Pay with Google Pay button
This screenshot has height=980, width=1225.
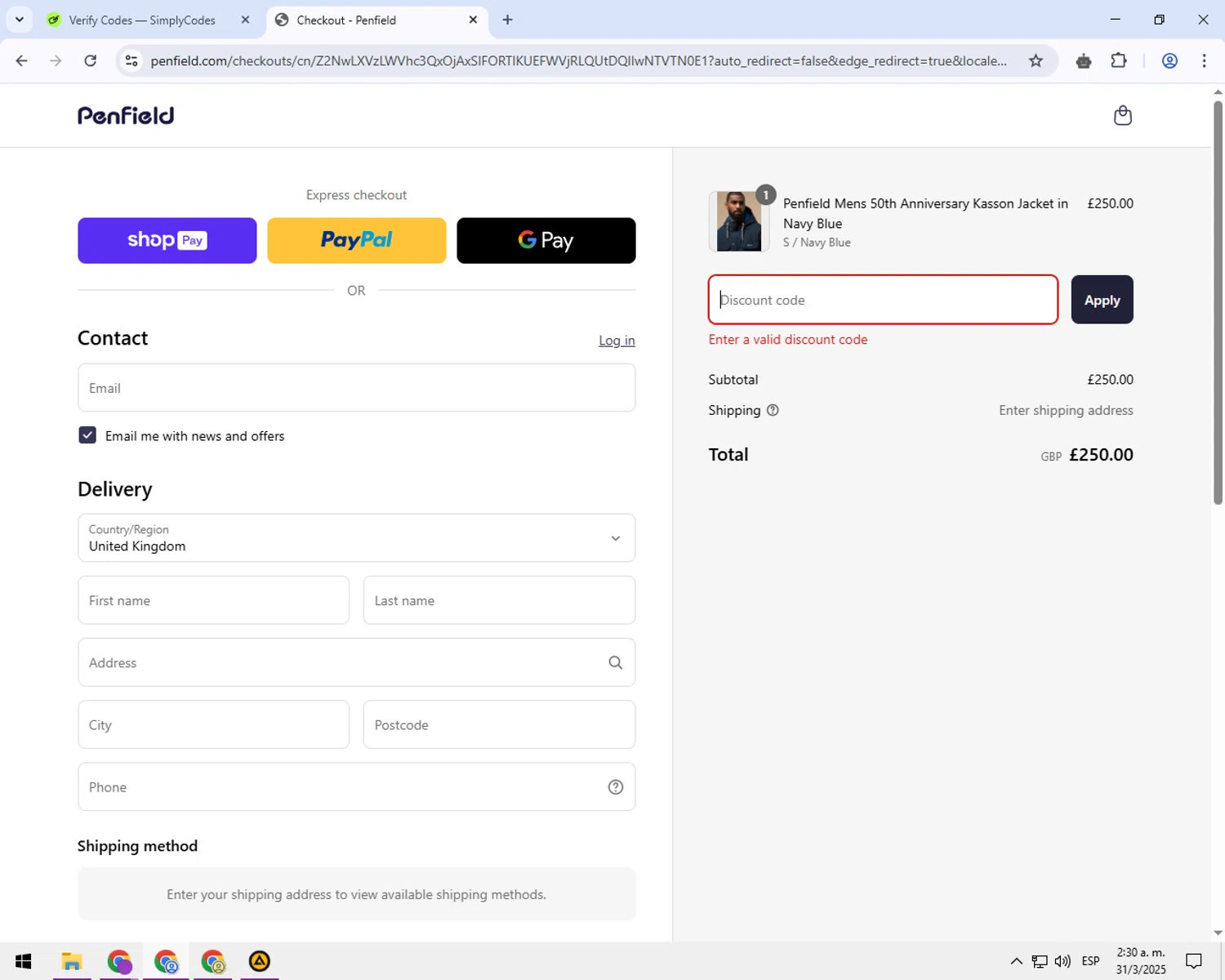tap(546, 240)
